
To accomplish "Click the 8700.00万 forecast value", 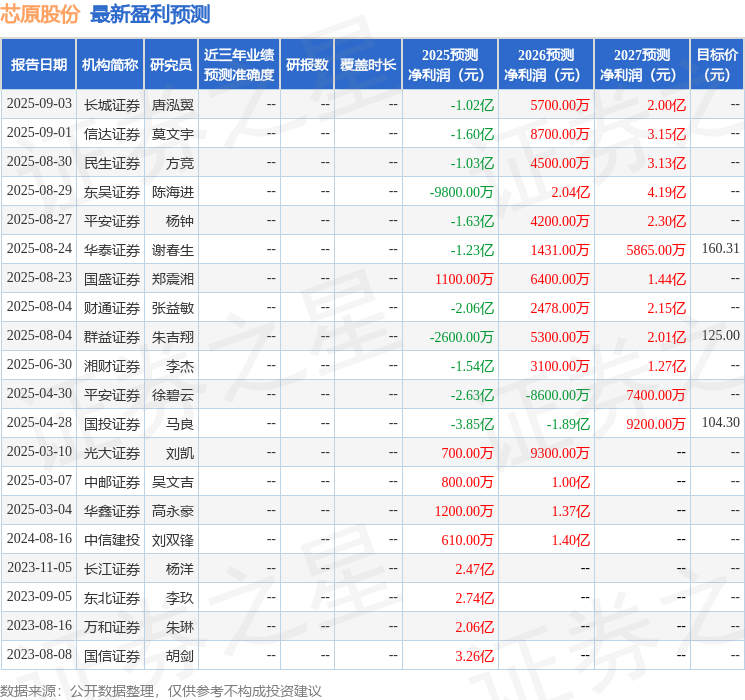I will (x=560, y=134).
